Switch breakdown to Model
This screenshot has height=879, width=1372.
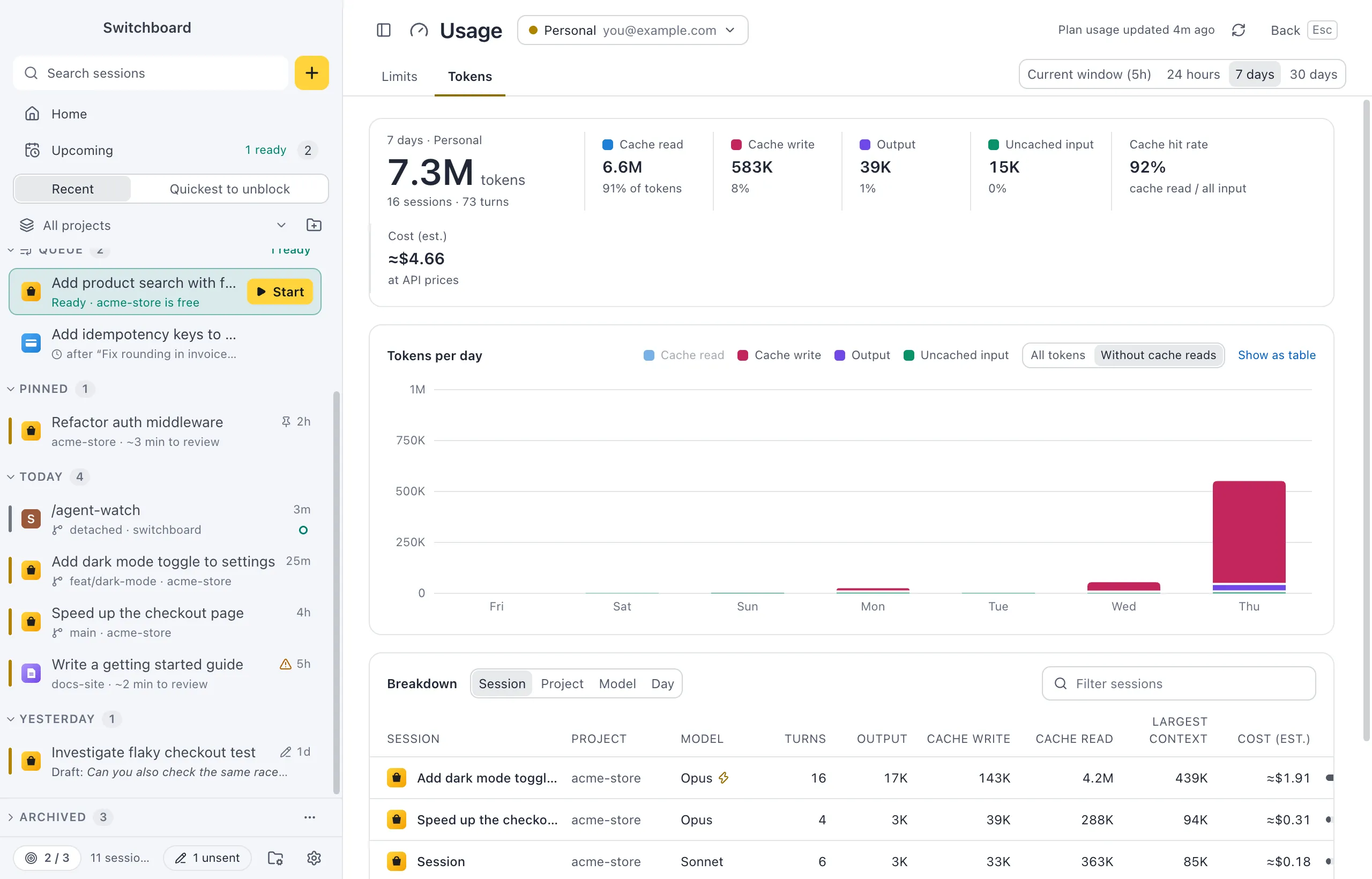coord(617,683)
